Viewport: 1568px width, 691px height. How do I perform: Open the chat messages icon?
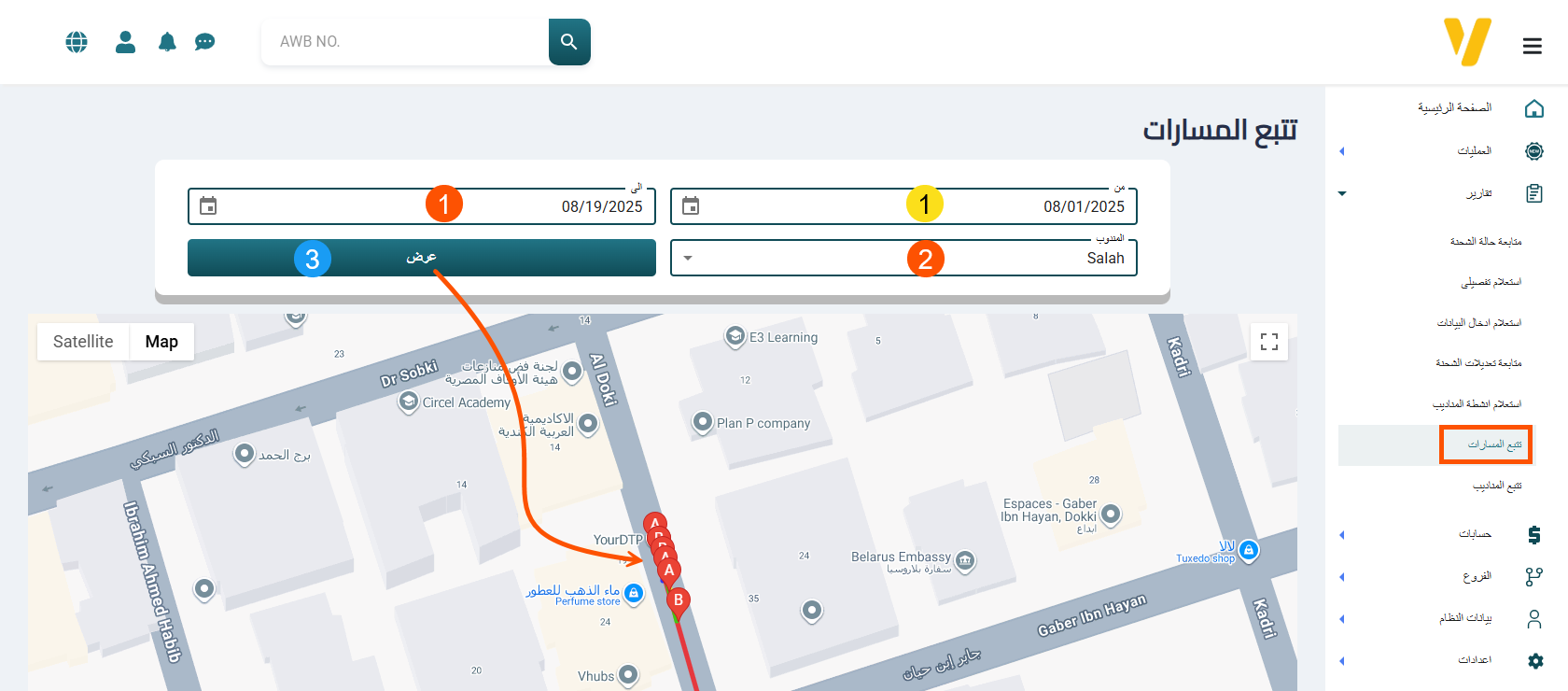click(205, 42)
